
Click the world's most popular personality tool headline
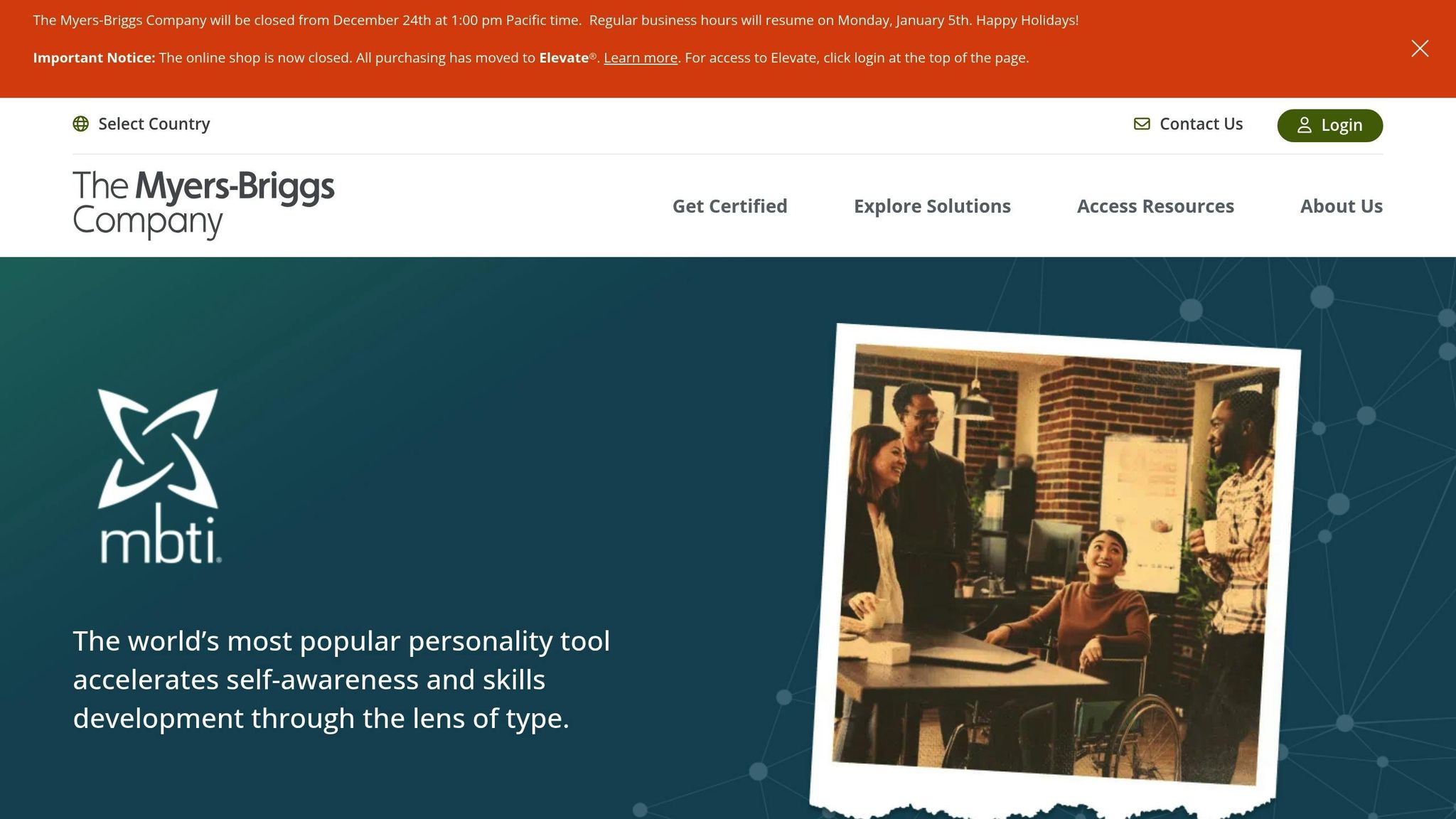(341, 680)
